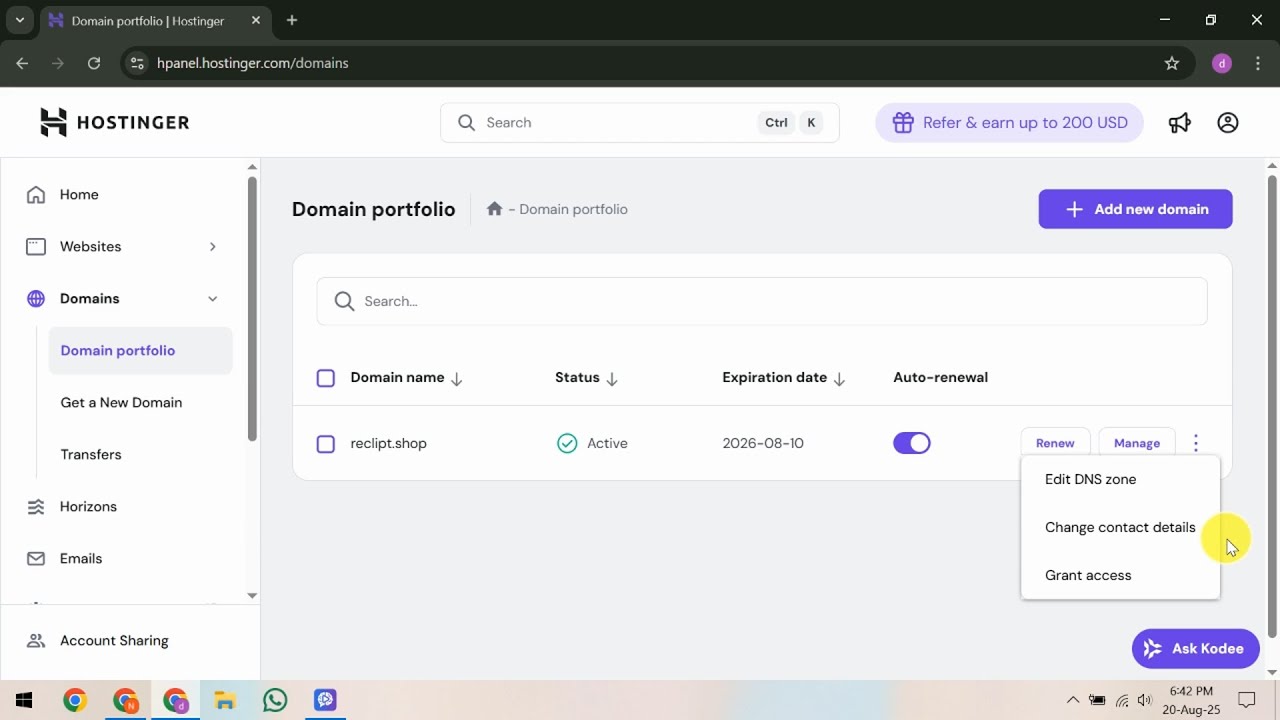1280x720 pixels.
Task: Click the Active status check icon
Action: click(x=567, y=443)
